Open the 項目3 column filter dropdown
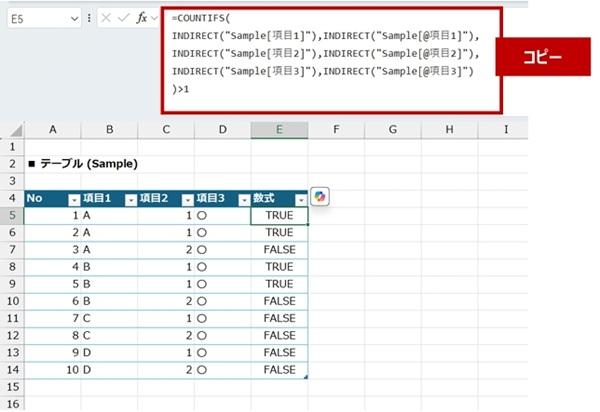 tap(243, 198)
